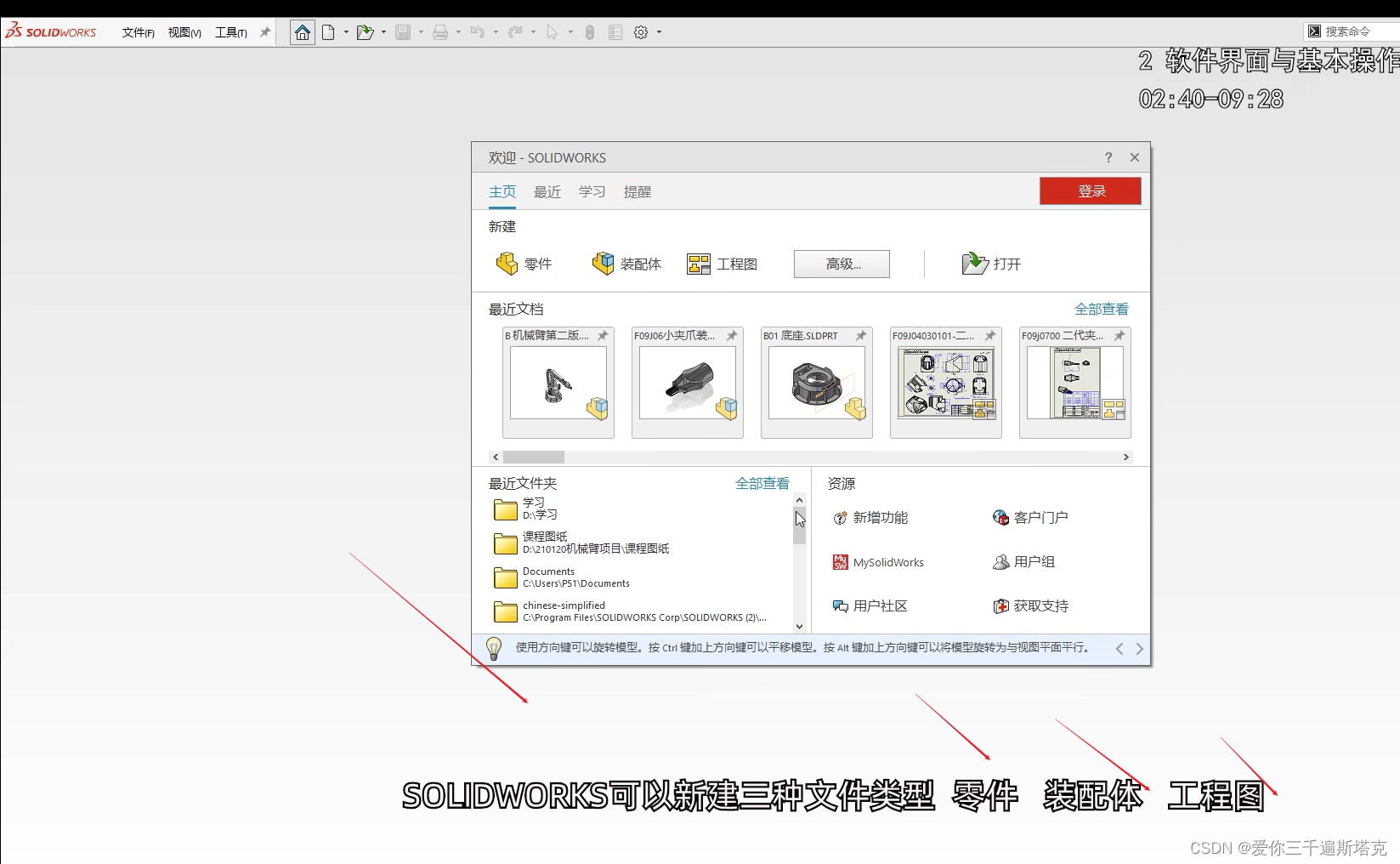Click the Open file toolbar icon
The image size is (1400, 864).
point(365,32)
